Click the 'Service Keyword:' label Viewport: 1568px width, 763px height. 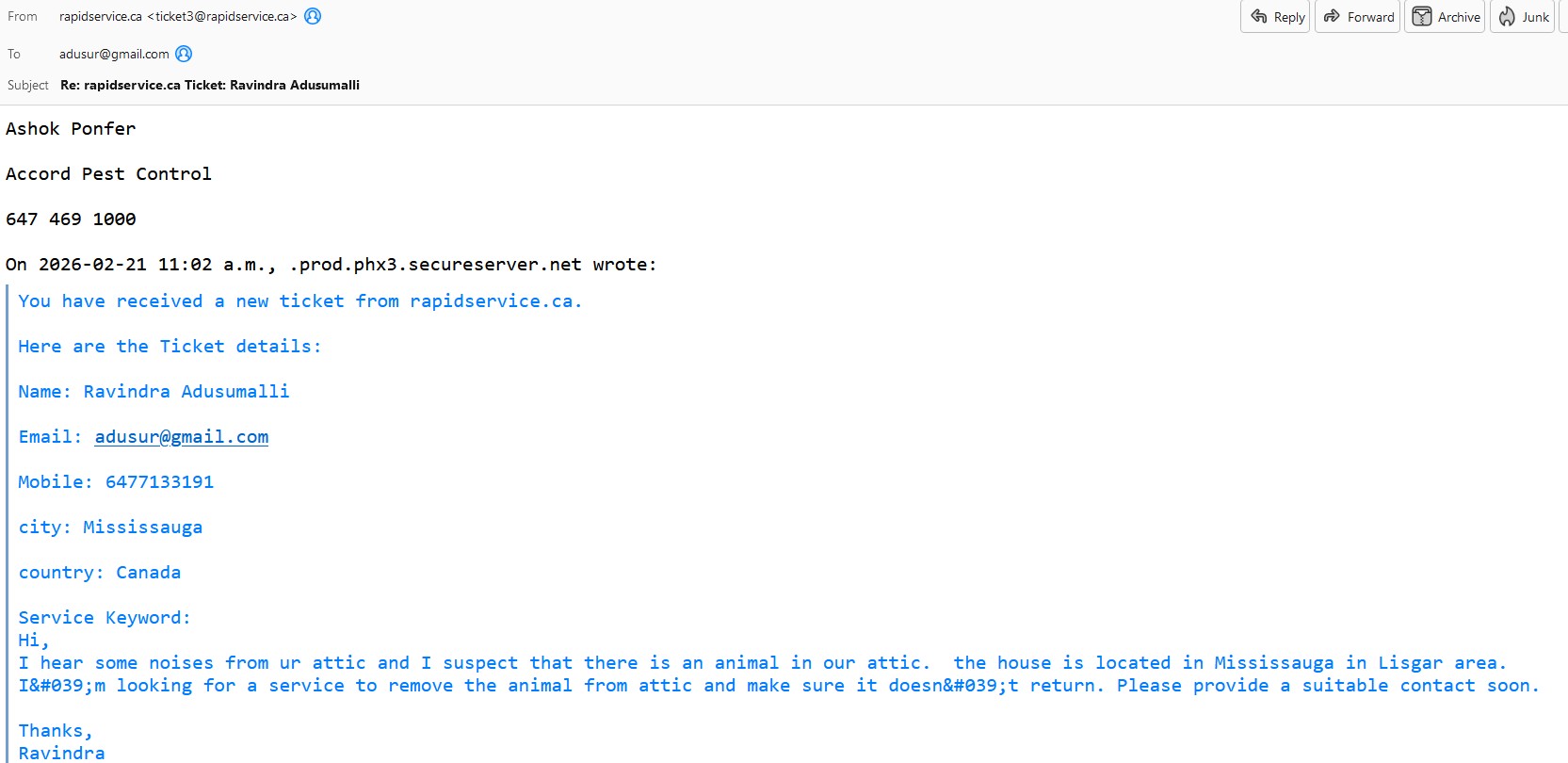coord(104,617)
